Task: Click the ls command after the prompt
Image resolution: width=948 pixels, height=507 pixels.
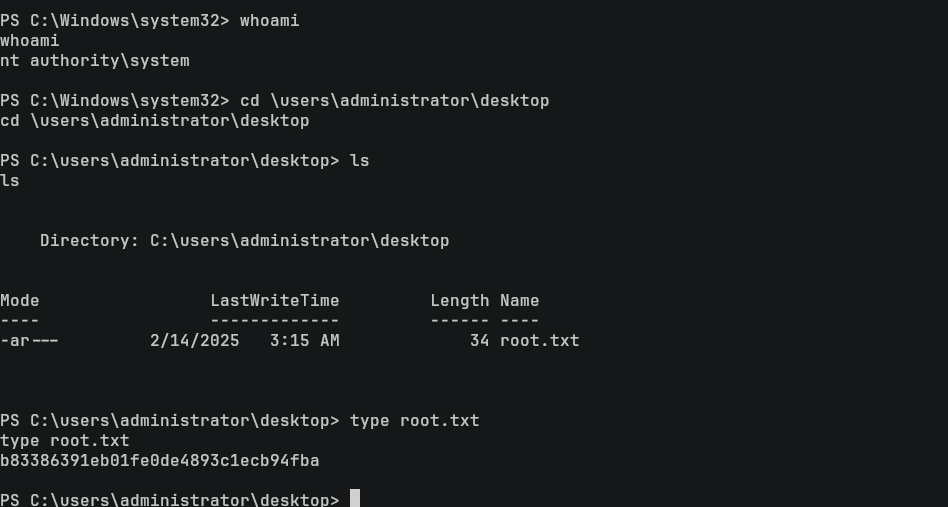Action: [359, 161]
